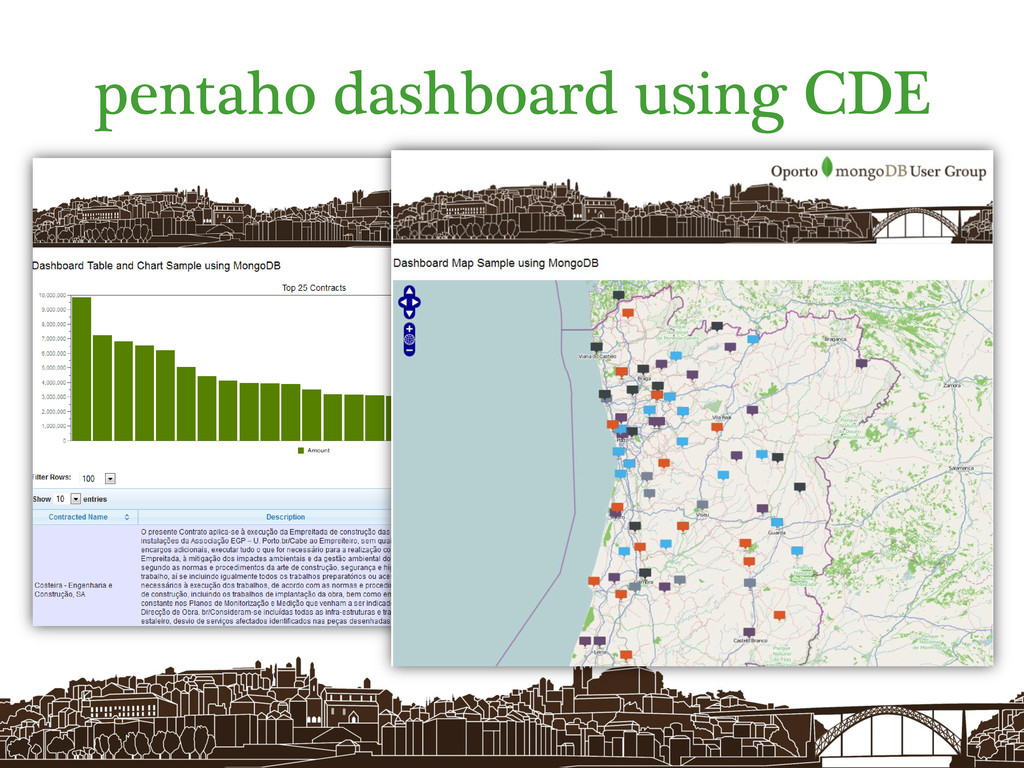
Task: Click the 'Viana do Castelo' map label
Action: [x=598, y=357]
